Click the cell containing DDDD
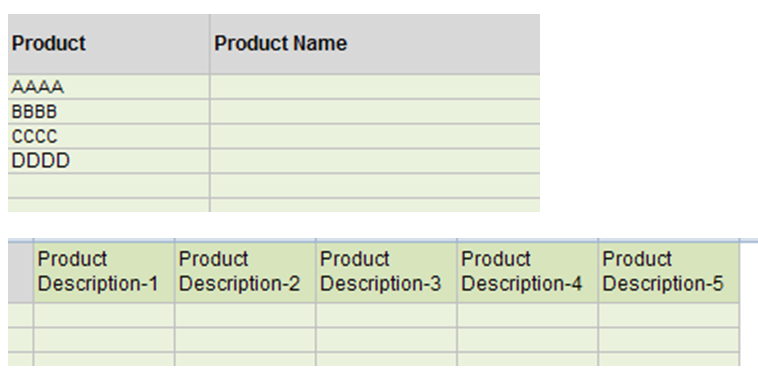The width and height of the screenshot is (758, 379). (x=109, y=161)
